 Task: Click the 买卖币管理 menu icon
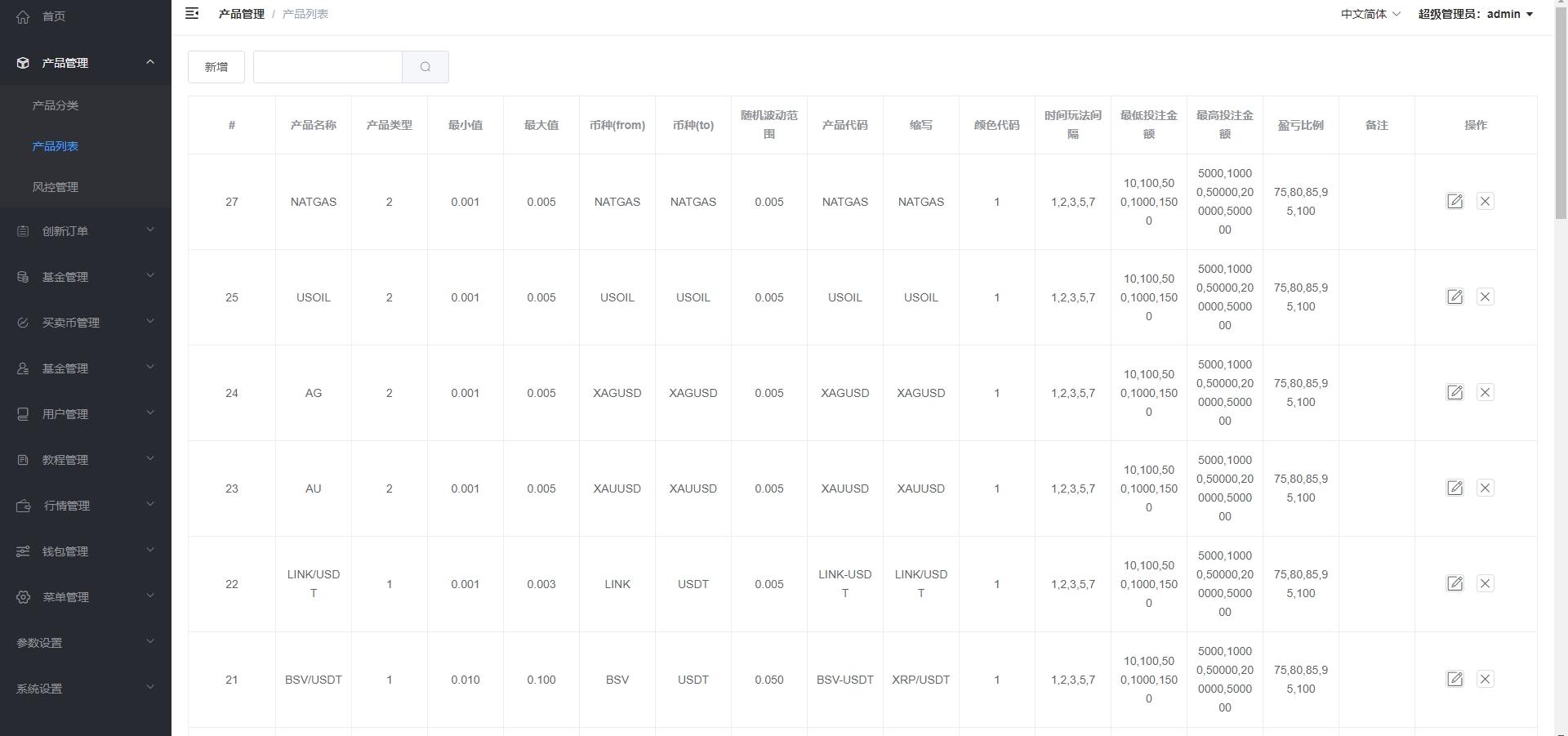tap(23, 323)
